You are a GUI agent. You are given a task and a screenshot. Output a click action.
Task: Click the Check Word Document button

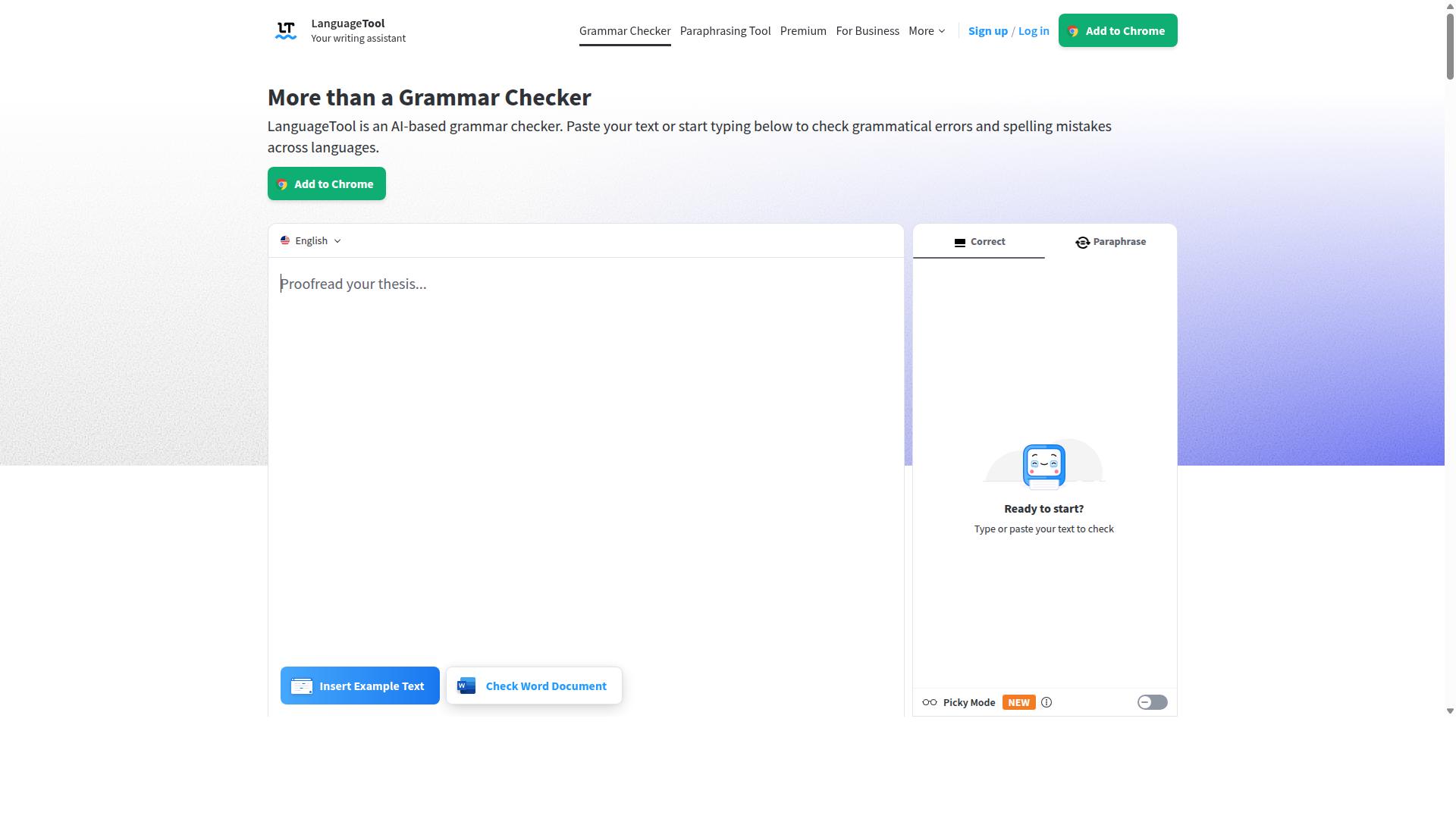(x=534, y=686)
